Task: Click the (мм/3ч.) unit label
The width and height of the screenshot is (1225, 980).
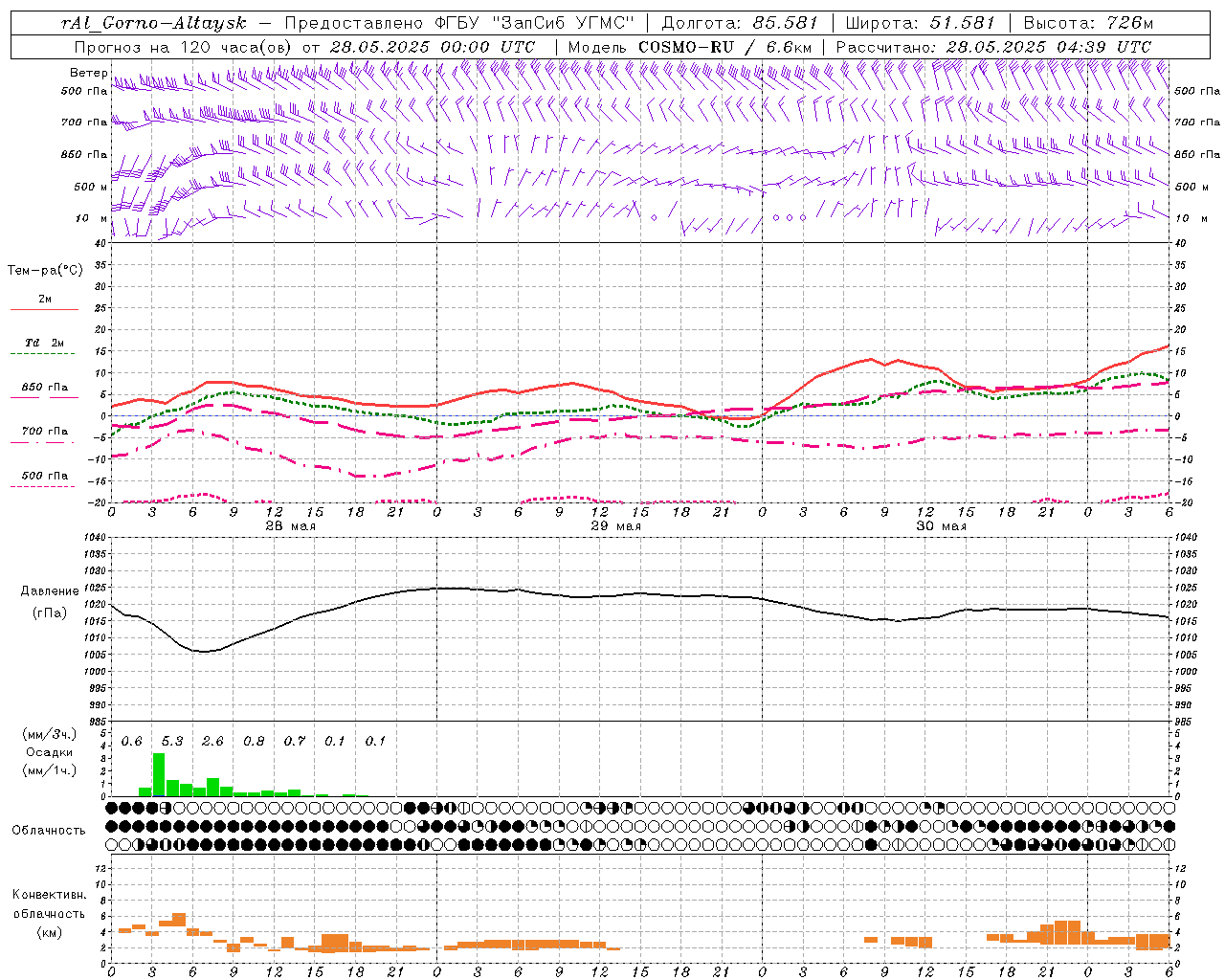Action: [49, 734]
